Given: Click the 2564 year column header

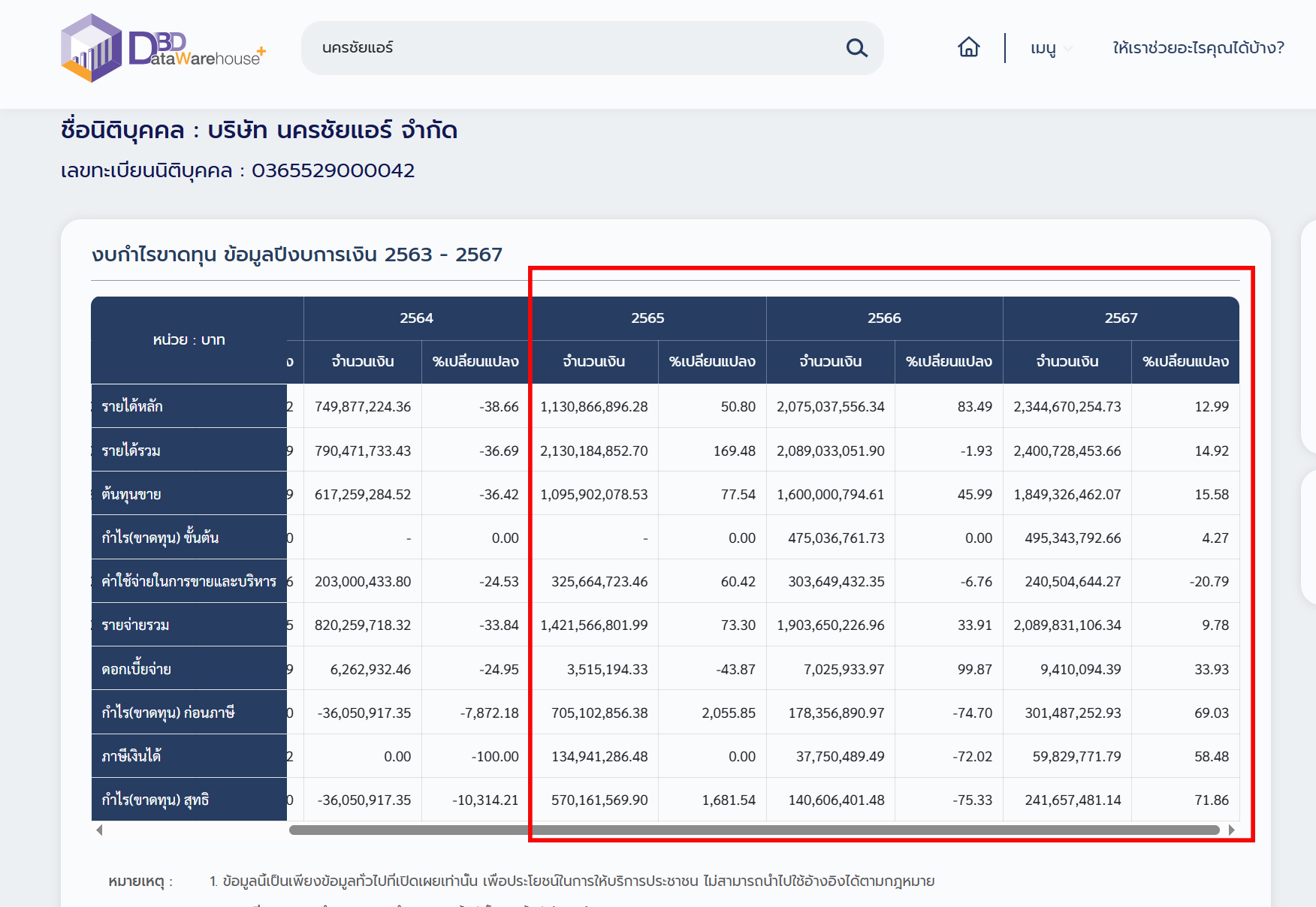Looking at the screenshot, I should click(416, 318).
